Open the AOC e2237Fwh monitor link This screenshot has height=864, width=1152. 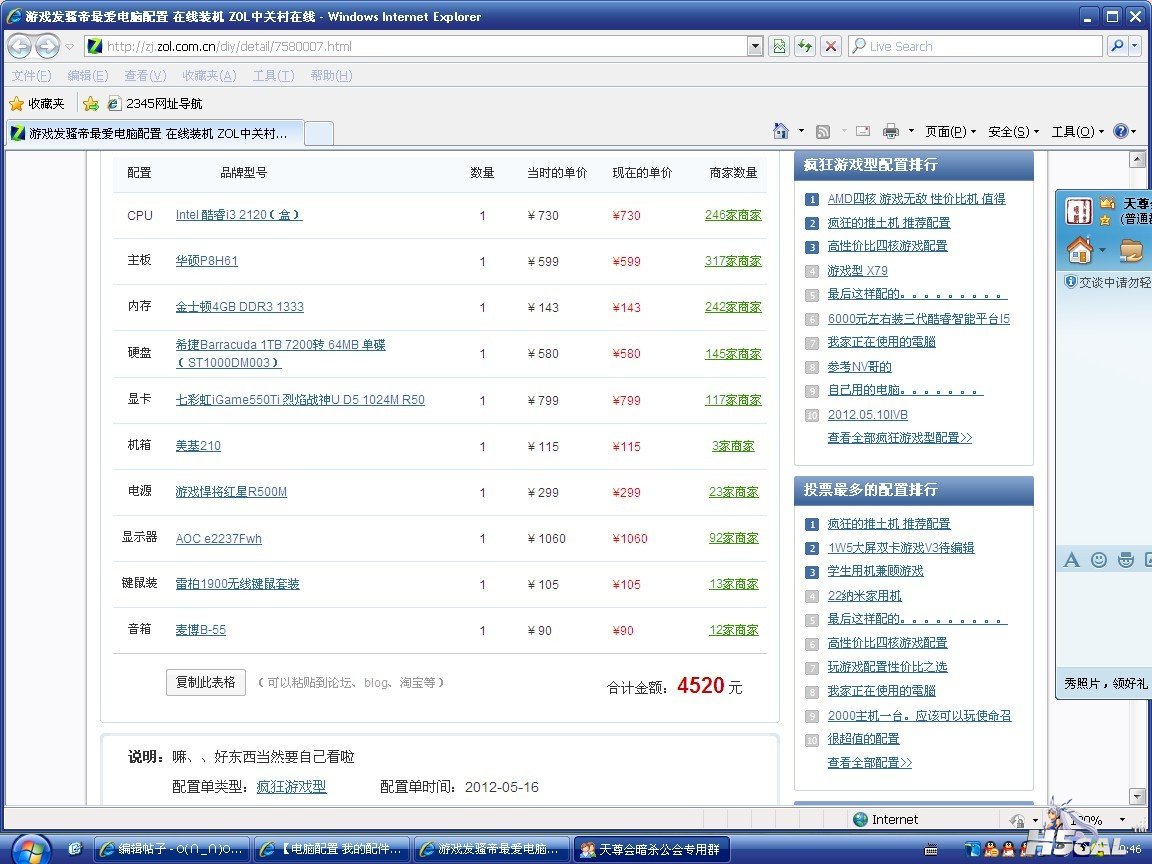pyautogui.click(x=218, y=539)
